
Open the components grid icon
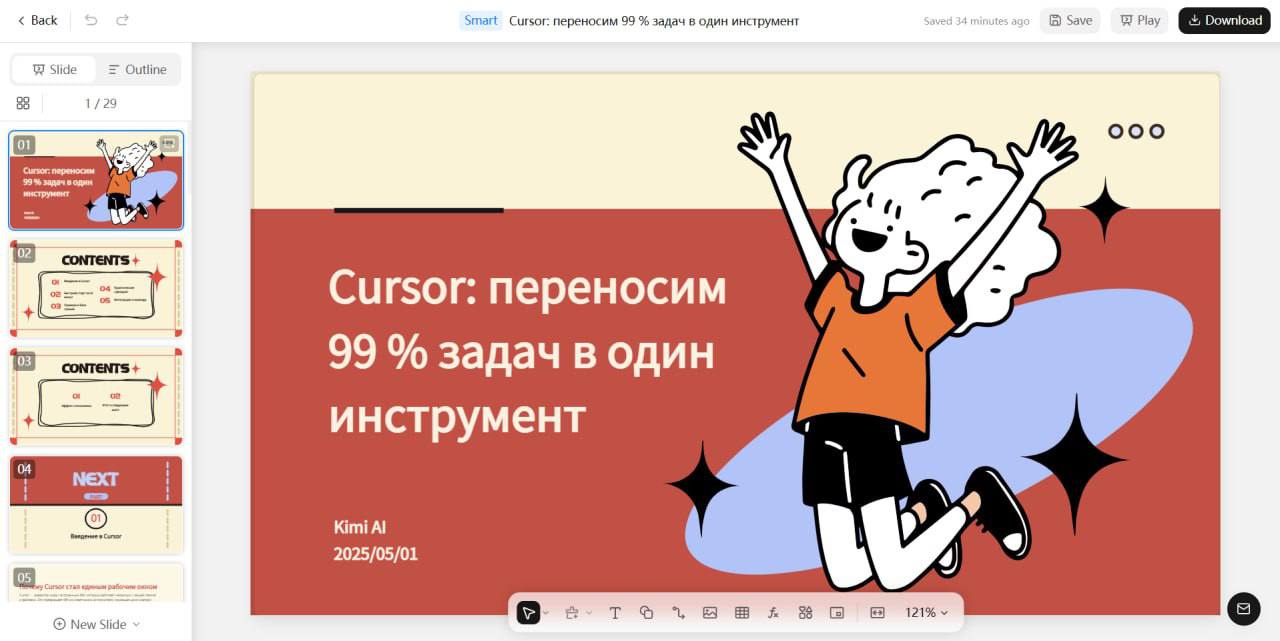pos(805,612)
